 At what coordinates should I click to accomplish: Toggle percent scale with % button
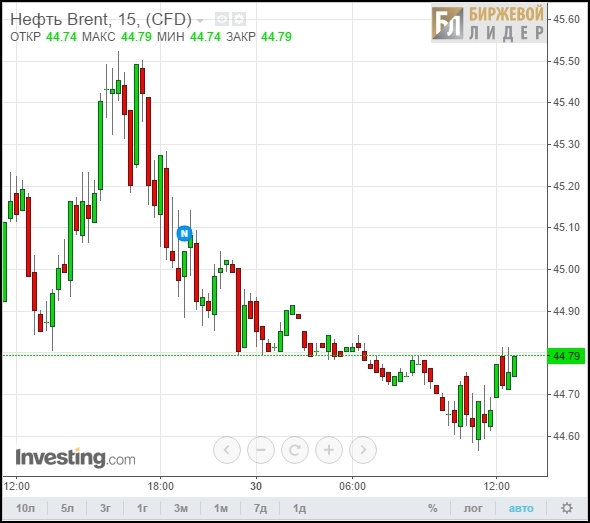coord(433,508)
